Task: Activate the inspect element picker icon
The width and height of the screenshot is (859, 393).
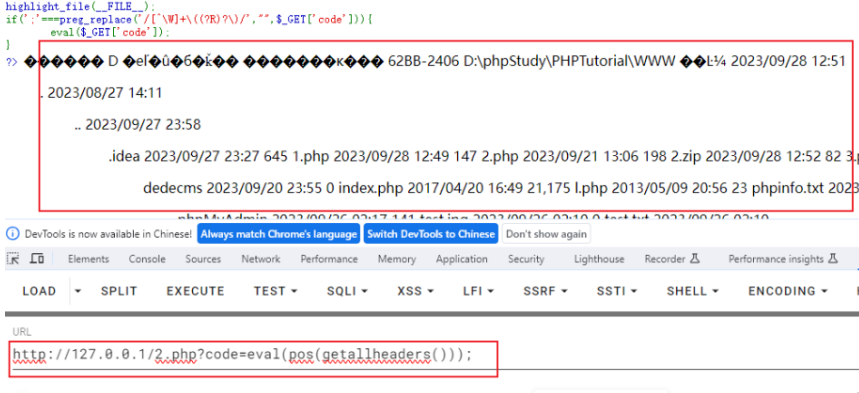Action: pyautogui.click(x=14, y=259)
